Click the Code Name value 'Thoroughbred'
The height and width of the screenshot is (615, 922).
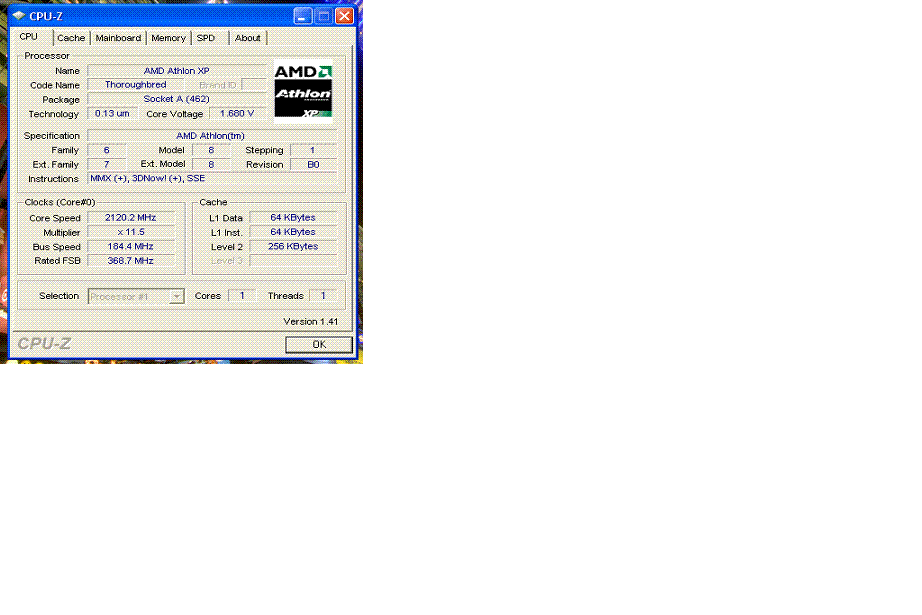tap(135, 85)
